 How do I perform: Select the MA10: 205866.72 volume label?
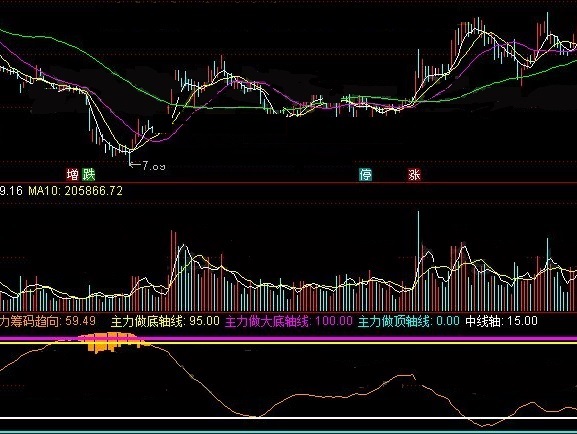click(x=75, y=191)
